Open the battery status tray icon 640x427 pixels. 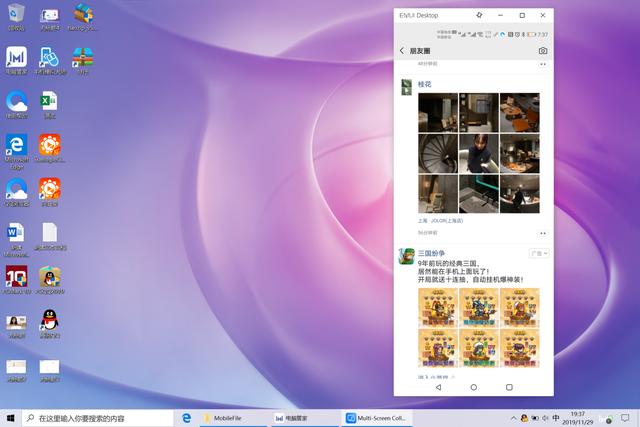tap(535, 418)
